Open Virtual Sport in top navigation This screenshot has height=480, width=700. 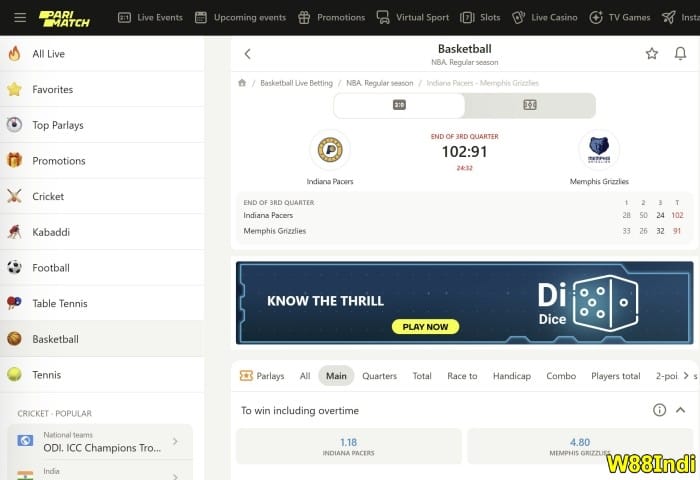[x=413, y=17]
